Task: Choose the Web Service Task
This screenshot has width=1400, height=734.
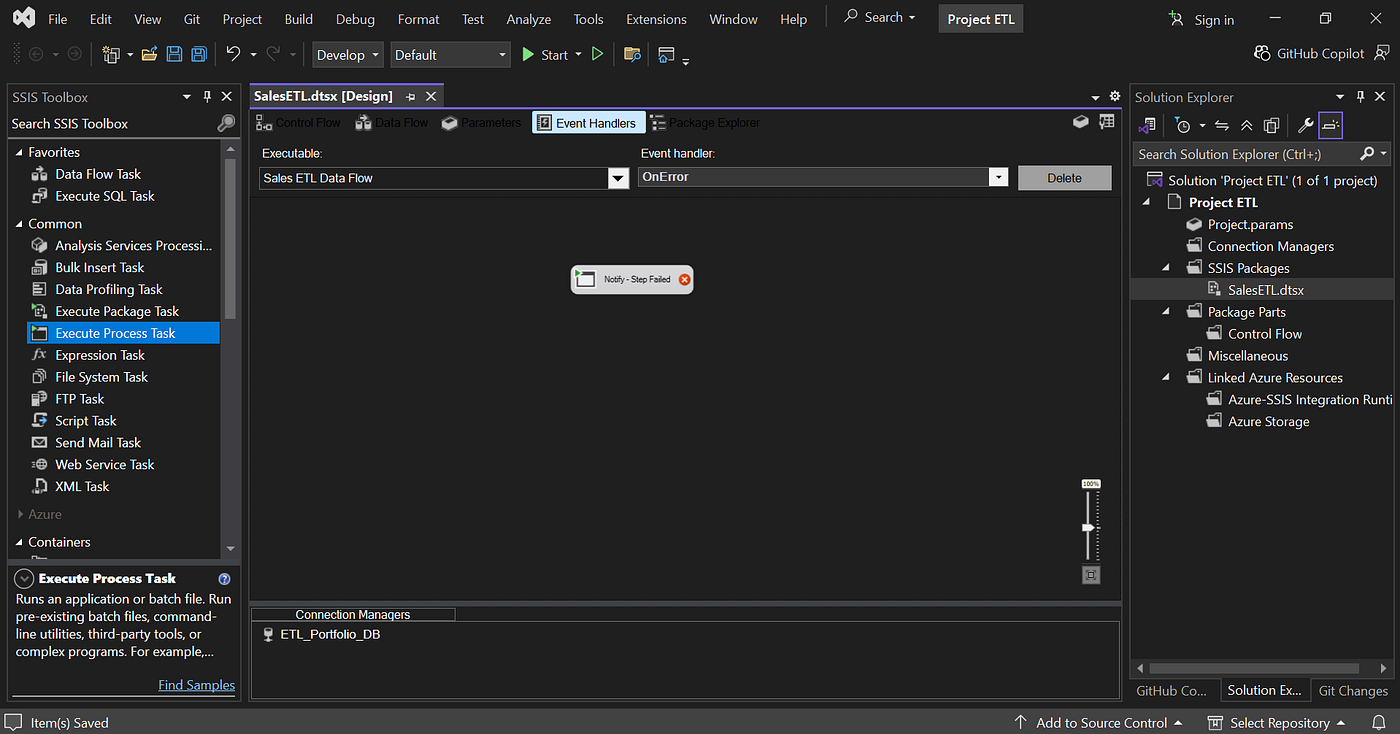Action: (x=104, y=465)
